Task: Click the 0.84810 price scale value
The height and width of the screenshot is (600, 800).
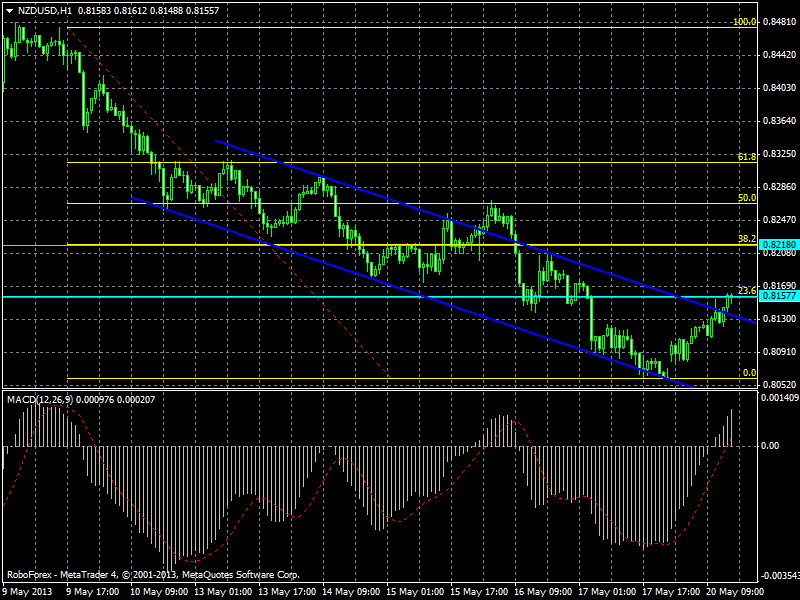Action: pyautogui.click(x=780, y=22)
